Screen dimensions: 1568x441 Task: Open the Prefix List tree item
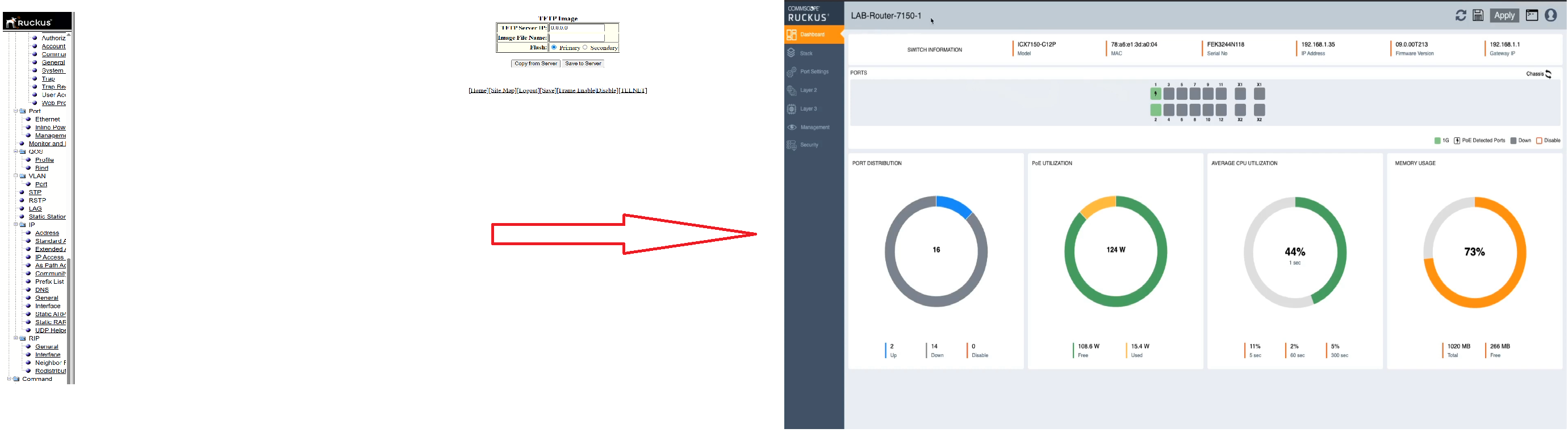pyautogui.click(x=49, y=282)
